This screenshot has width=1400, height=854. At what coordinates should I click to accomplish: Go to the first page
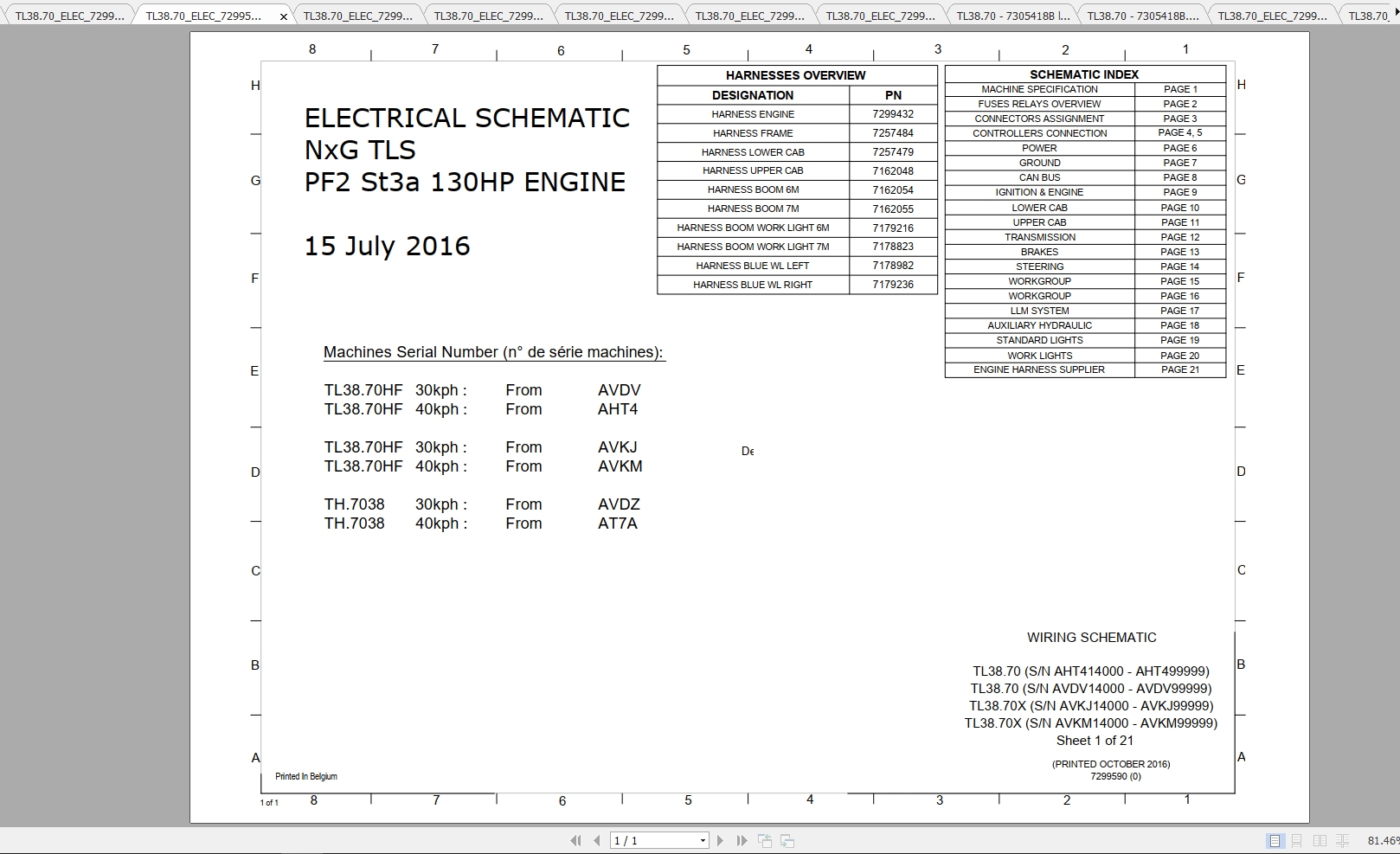tap(576, 840)
